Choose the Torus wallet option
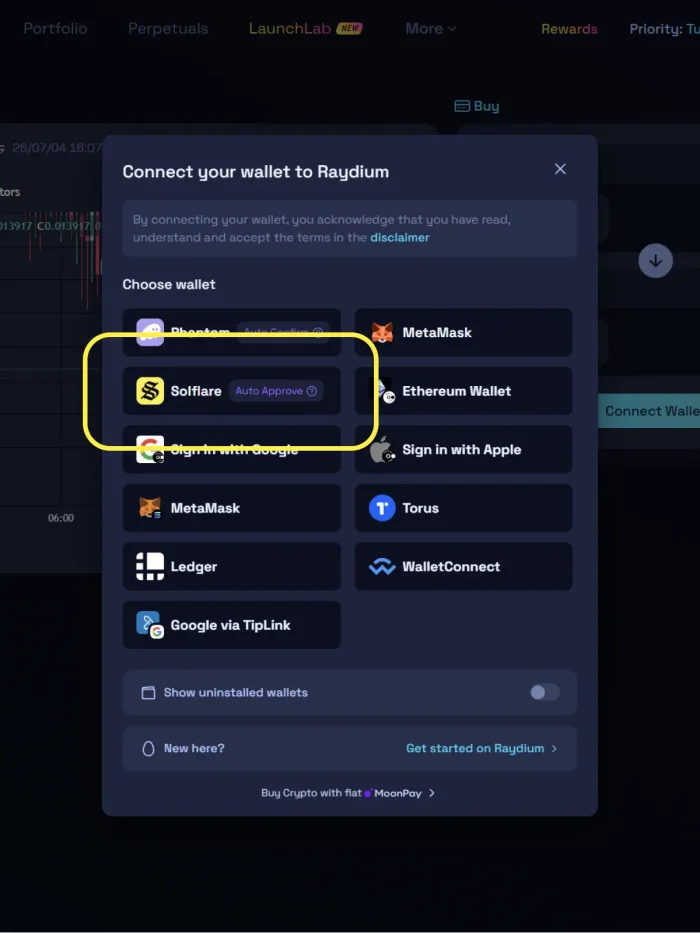700x933 pixels. (x=464, y=508)
